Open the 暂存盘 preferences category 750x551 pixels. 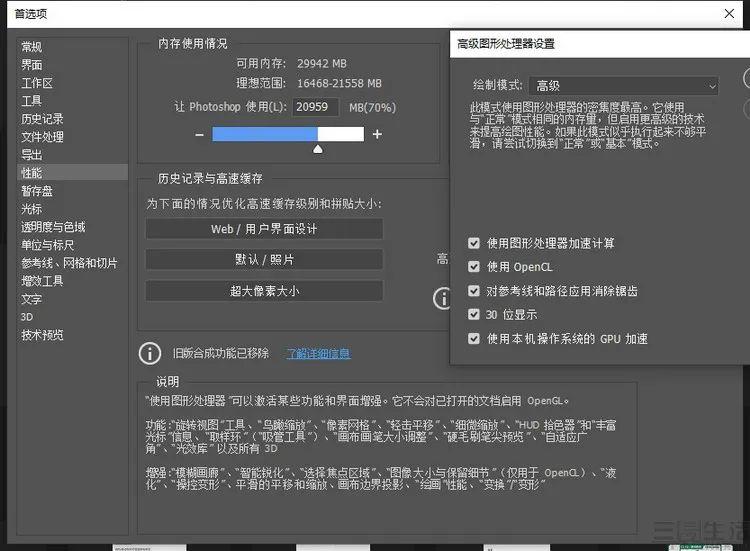coord(37,191)
